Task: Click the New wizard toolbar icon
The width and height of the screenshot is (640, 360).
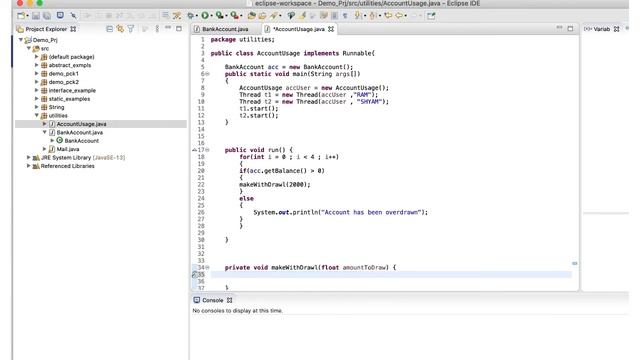Action: tap(21, 16)
